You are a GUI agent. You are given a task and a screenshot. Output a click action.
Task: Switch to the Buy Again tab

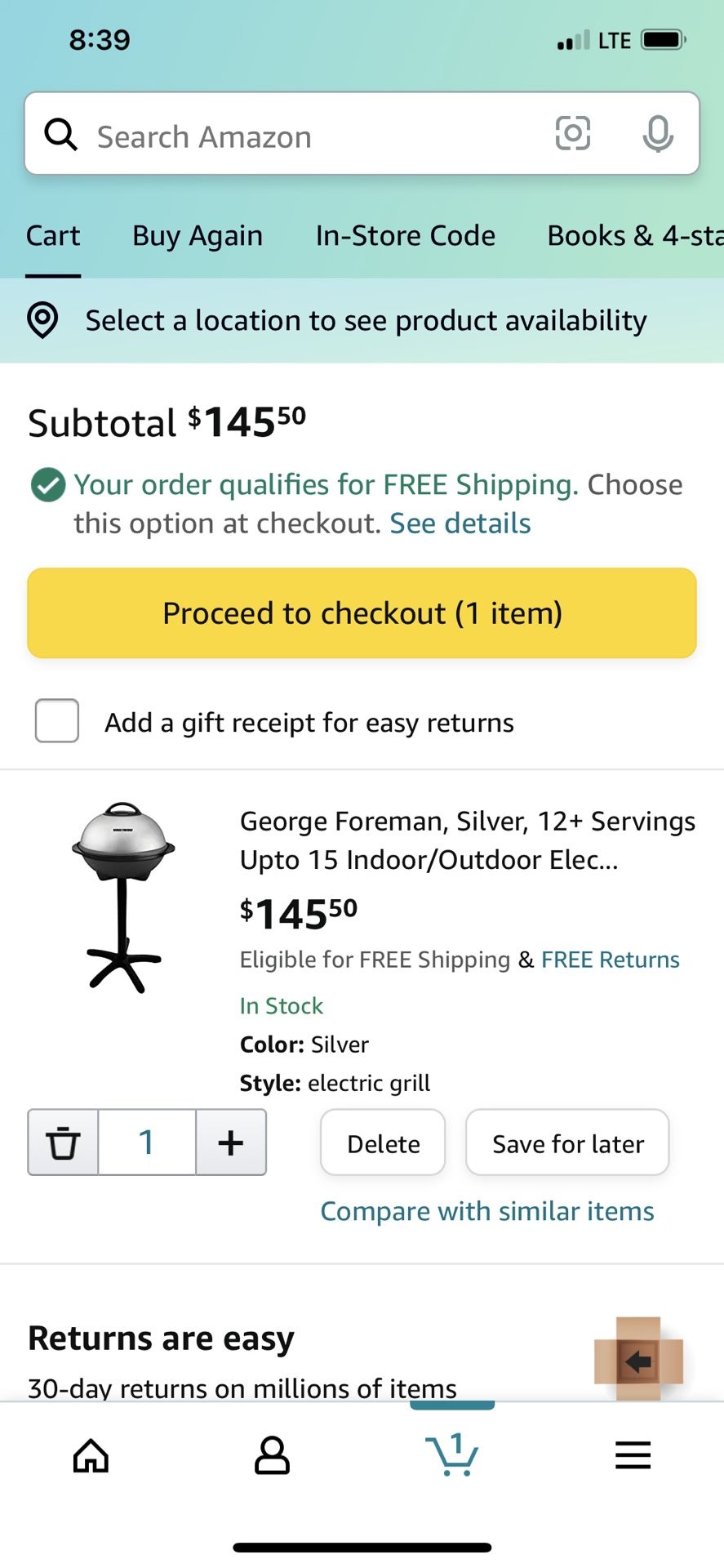[197, 236]
